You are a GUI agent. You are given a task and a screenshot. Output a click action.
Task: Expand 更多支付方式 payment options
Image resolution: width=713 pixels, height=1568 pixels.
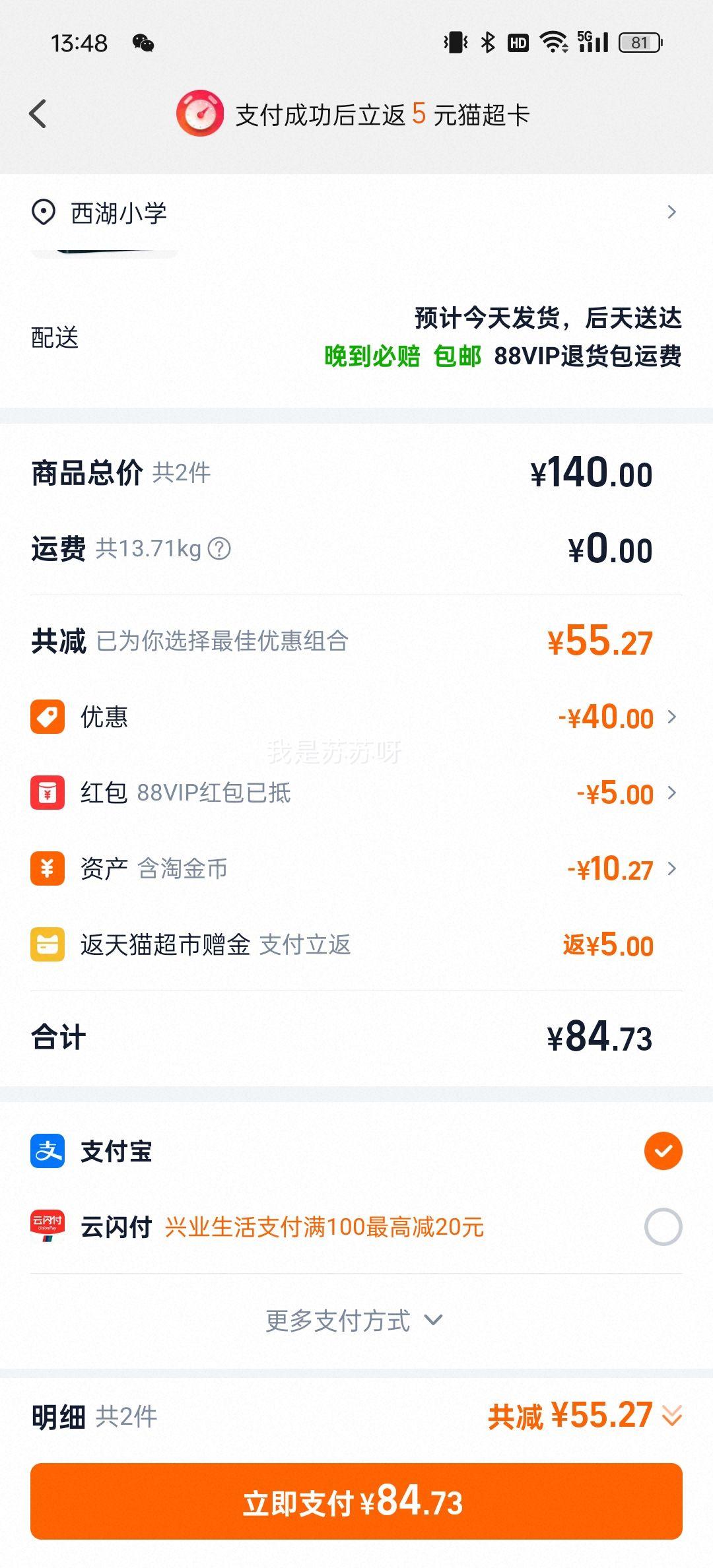tap(355, 1321)
